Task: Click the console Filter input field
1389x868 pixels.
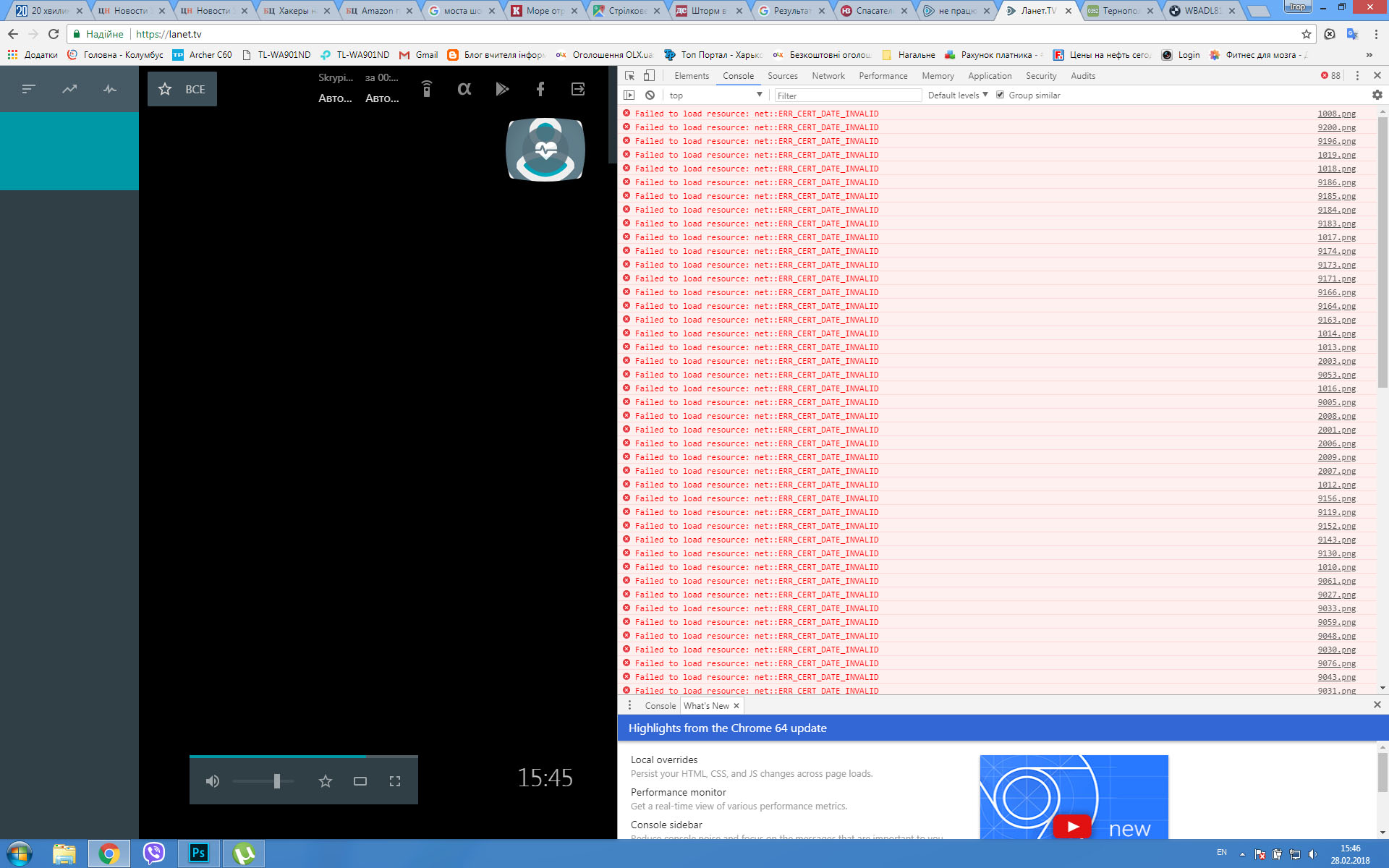Action: coord(847,95)
